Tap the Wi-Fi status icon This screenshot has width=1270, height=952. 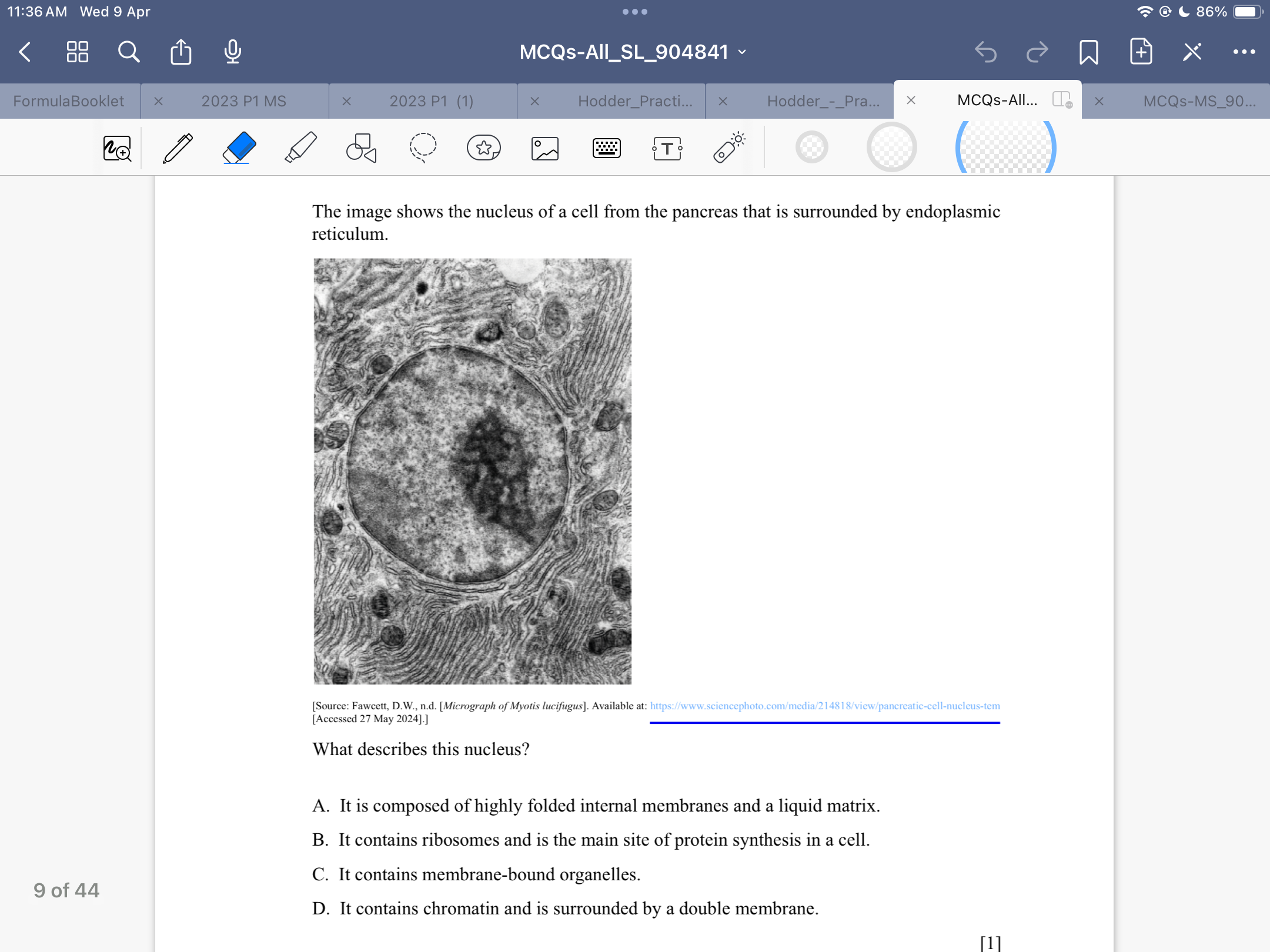pyautogui.click(x=1145, y=12)
